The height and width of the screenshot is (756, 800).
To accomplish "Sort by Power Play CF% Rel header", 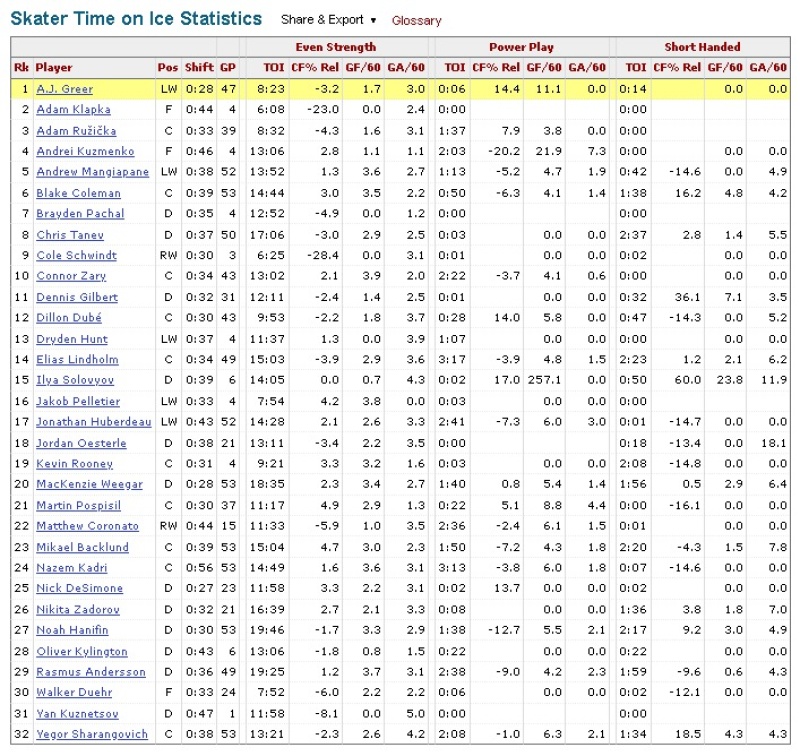I will [x=496, y=67].
